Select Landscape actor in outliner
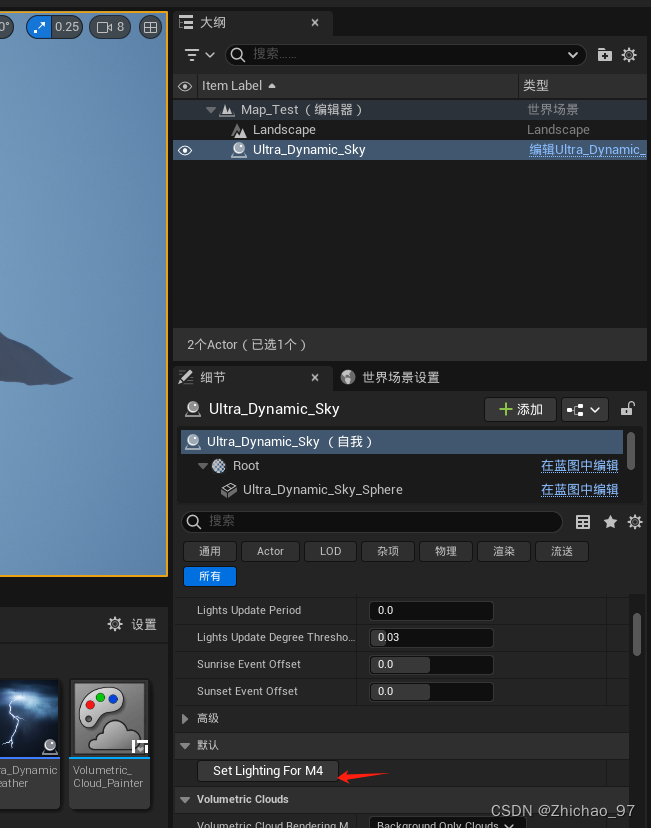Image resolution: width=651 pixels, height=828 pixels. (x=410, y=130)
